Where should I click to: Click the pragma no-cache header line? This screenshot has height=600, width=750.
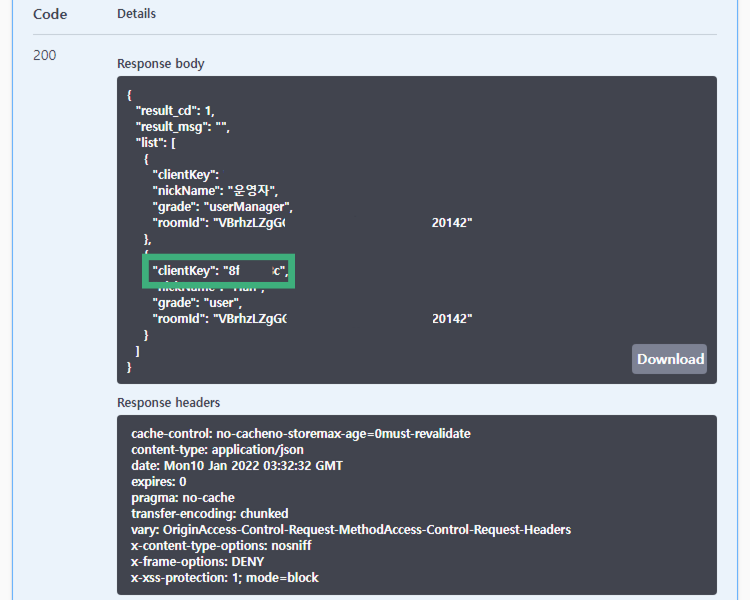coord(183,498)
